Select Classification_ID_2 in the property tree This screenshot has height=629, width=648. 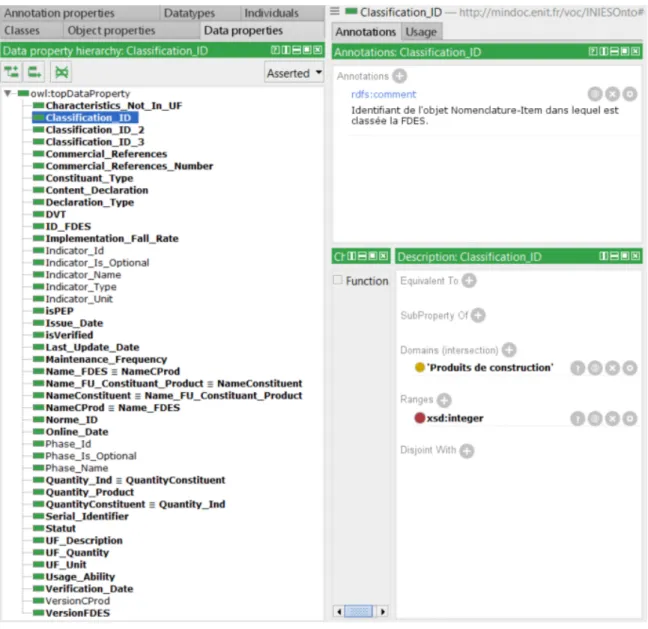pos(95,130)
